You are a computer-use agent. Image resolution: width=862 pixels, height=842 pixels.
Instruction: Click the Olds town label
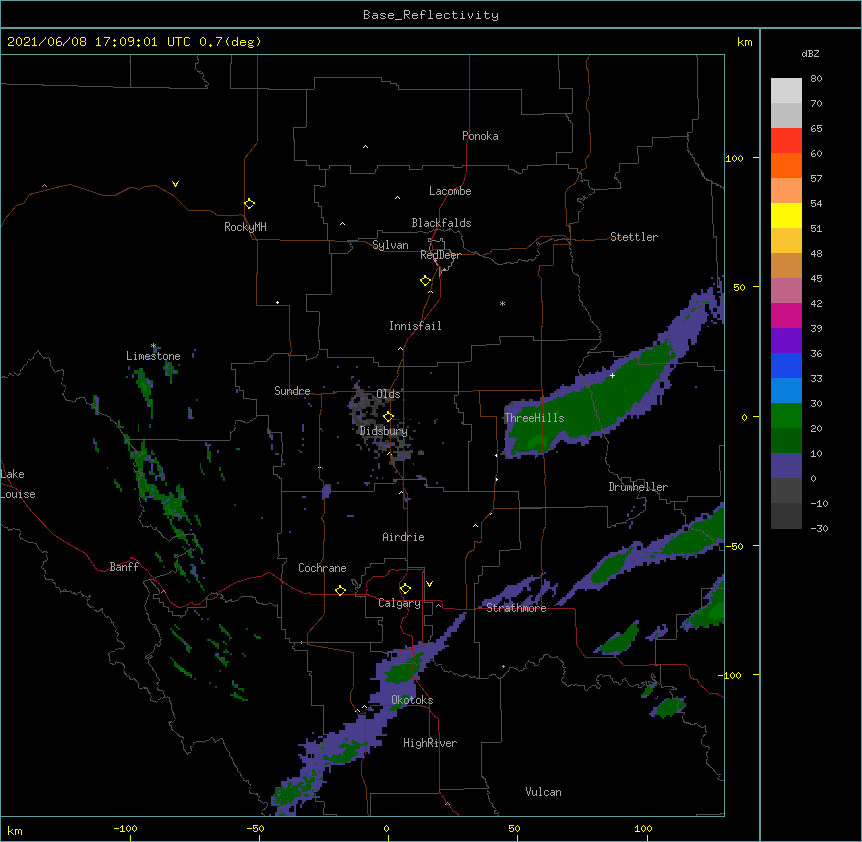388,394
